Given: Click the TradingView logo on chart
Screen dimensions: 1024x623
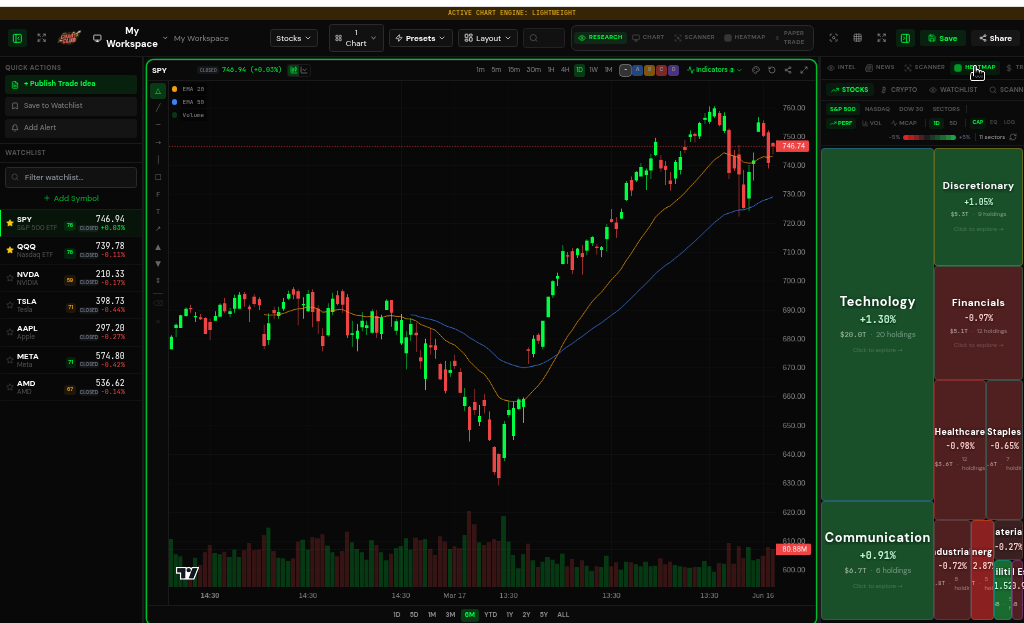Looking at the screenshot, I should pyautogui.click(x=187, y=573).
